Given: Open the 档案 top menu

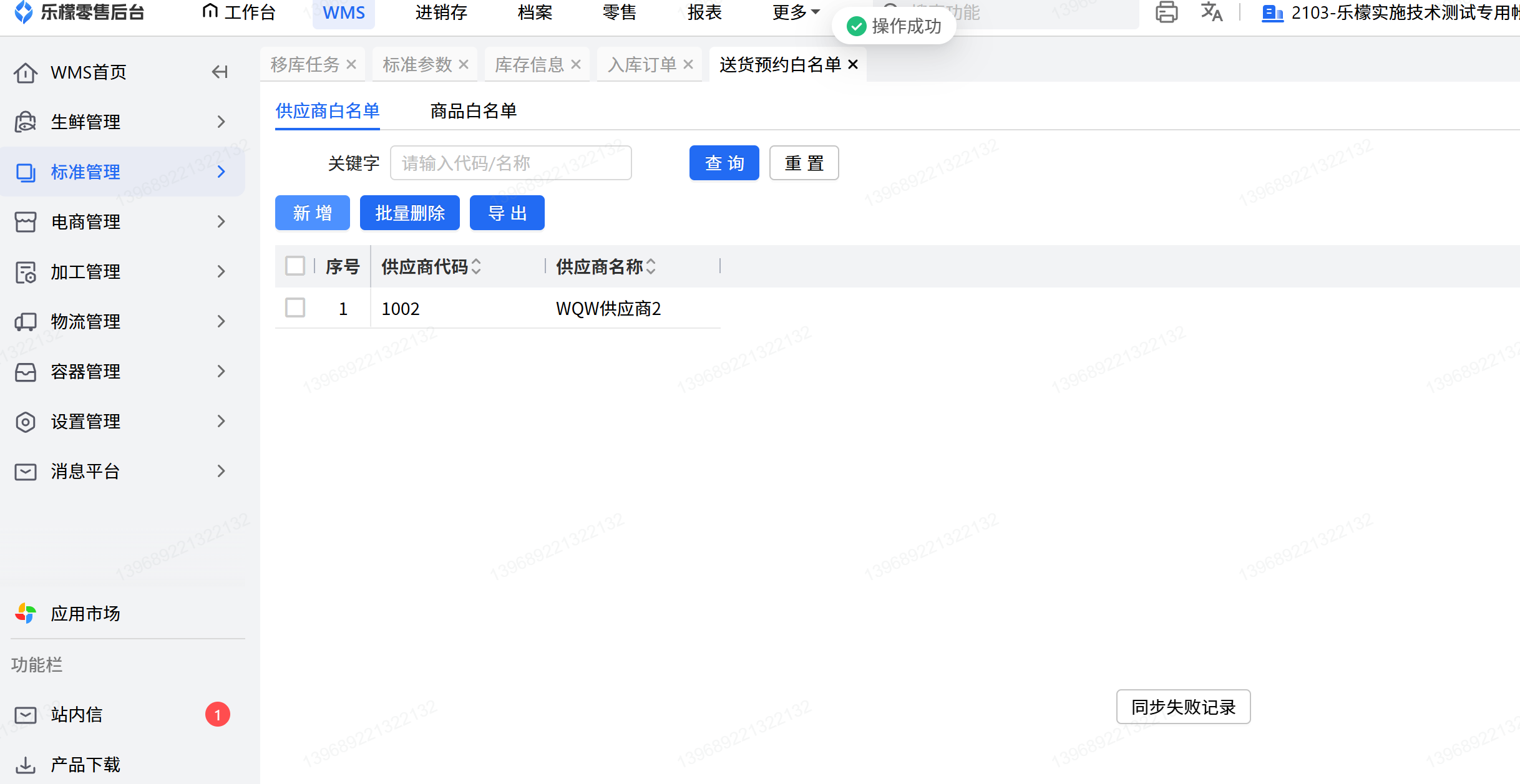Looking at the screenshot, I should tap(535, 12).
